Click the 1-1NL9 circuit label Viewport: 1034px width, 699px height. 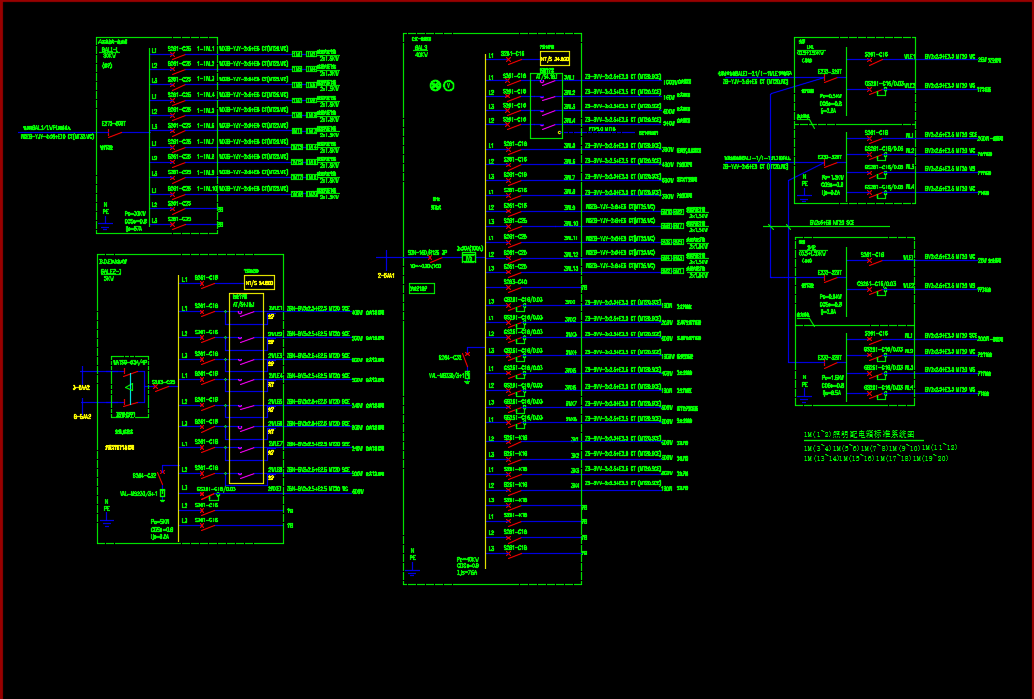point(206,173)
